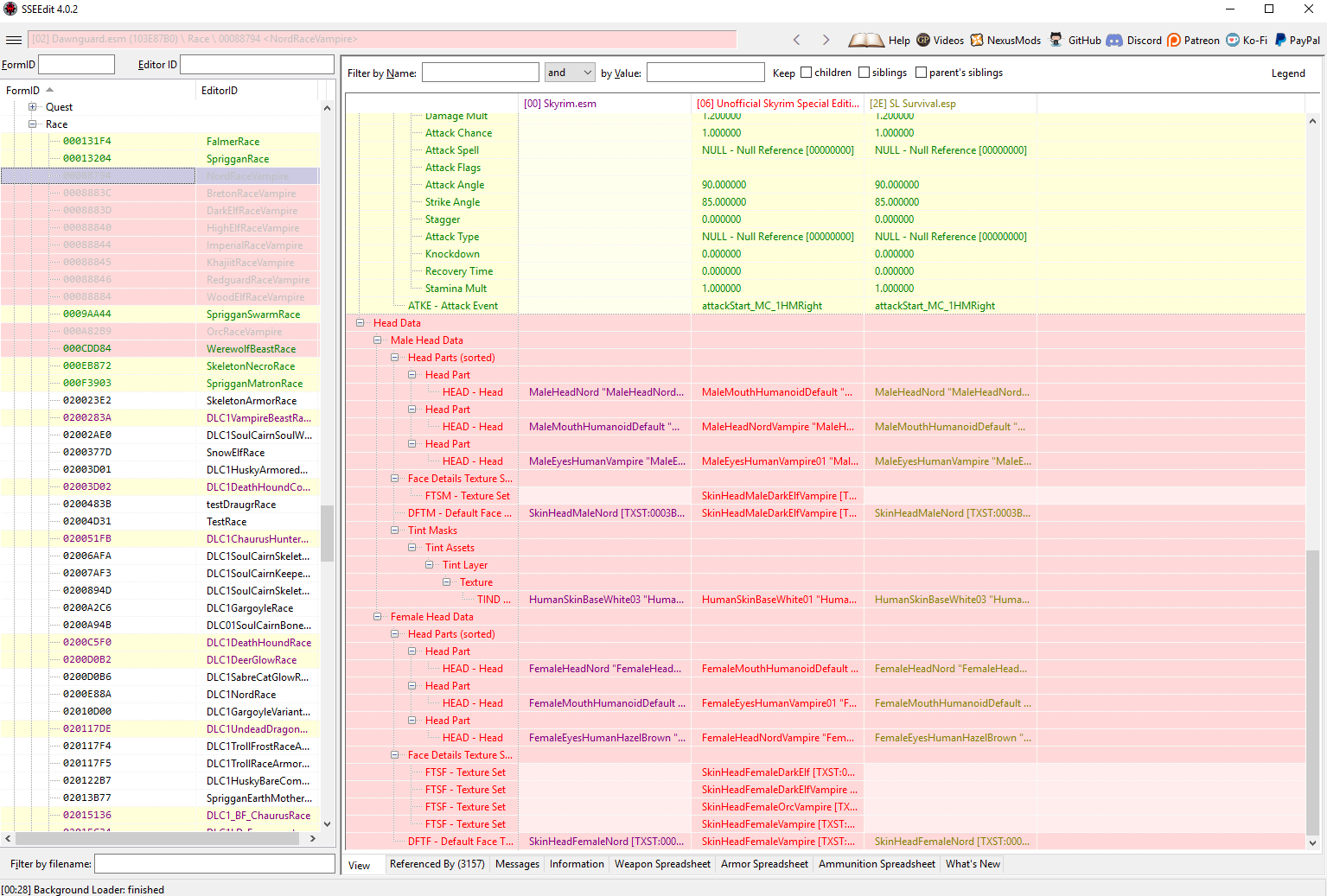Switch to the Referenced By tab
This screenshot has height=896, width=1327.
(x=437, y=864)
